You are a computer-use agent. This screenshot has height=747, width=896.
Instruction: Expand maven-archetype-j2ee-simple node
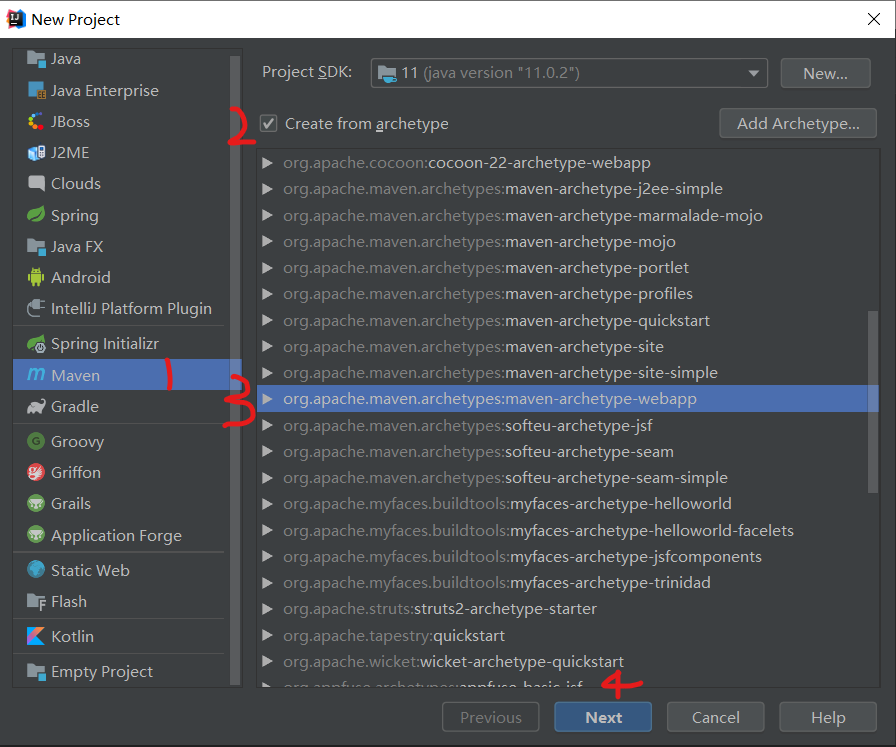267,189
